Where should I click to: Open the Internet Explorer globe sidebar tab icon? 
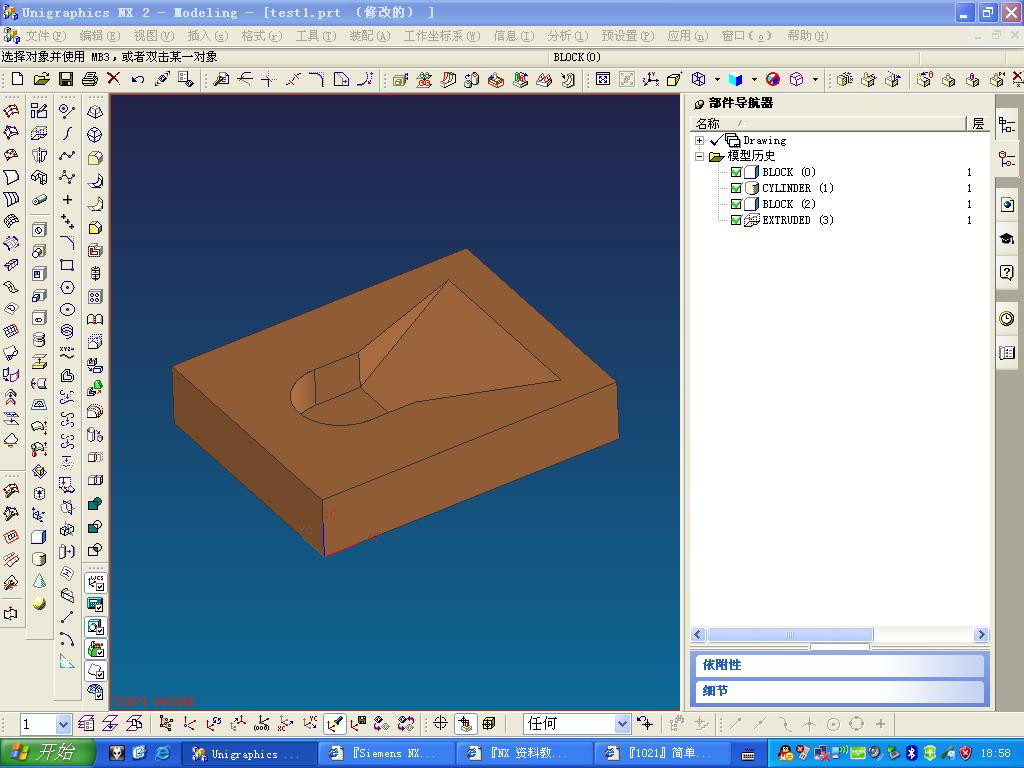coord(1007,204)
